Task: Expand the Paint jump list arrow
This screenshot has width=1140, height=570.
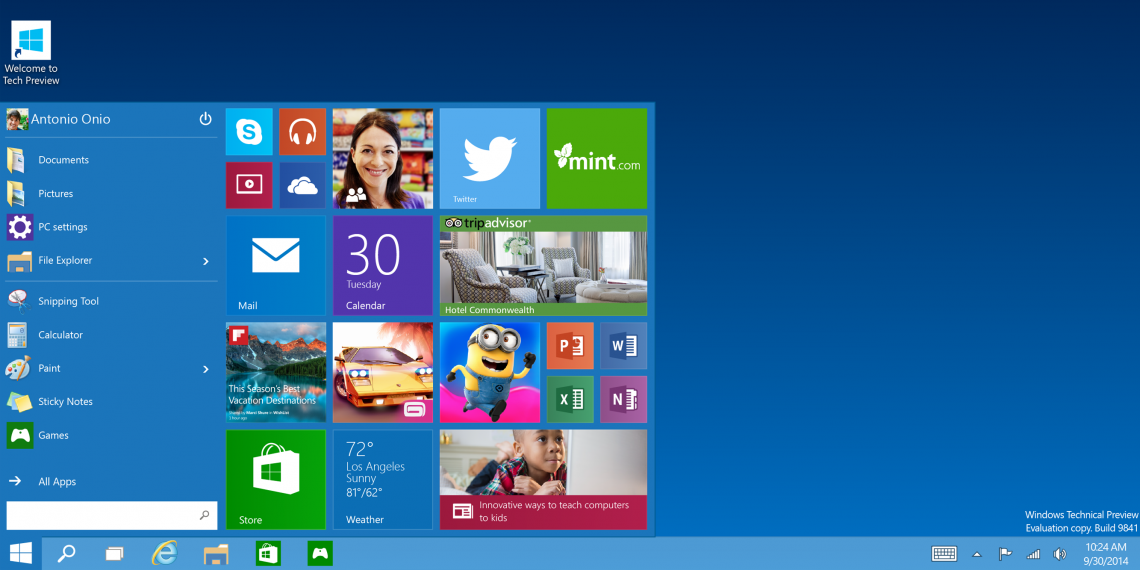Action: point(206,369)
